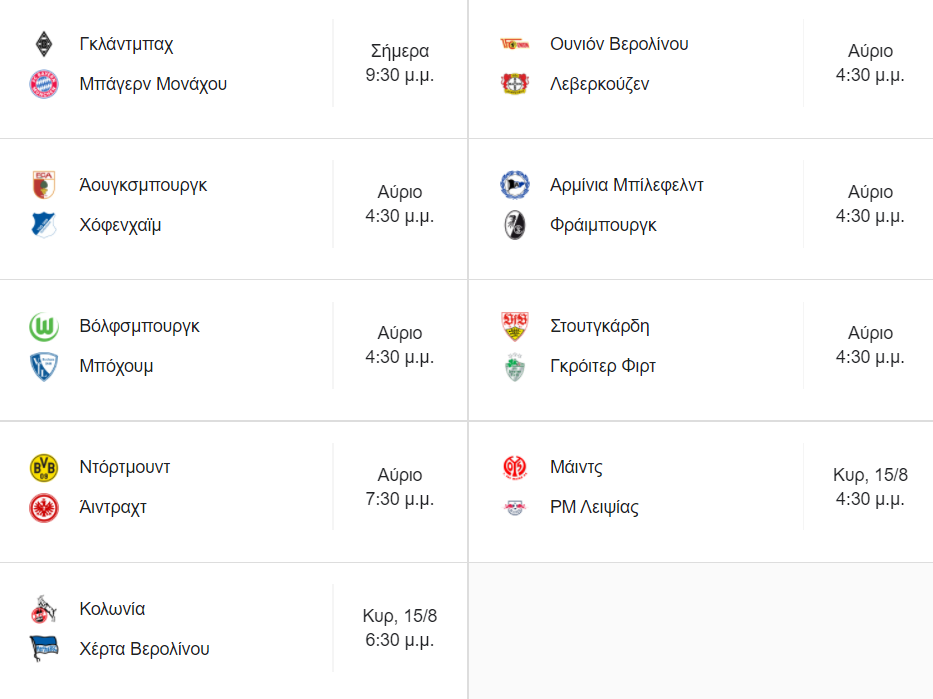Click the Στουτγκάρδη club crest
Viewport: 933px width, 699px height.
514,326
